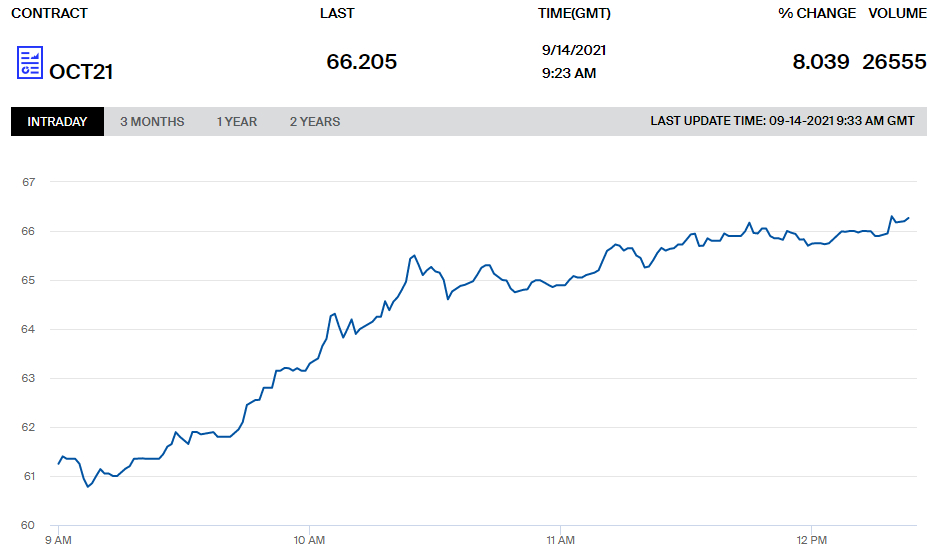
Task: Click the price line's final point near 66.2
Action: (909, 218)
